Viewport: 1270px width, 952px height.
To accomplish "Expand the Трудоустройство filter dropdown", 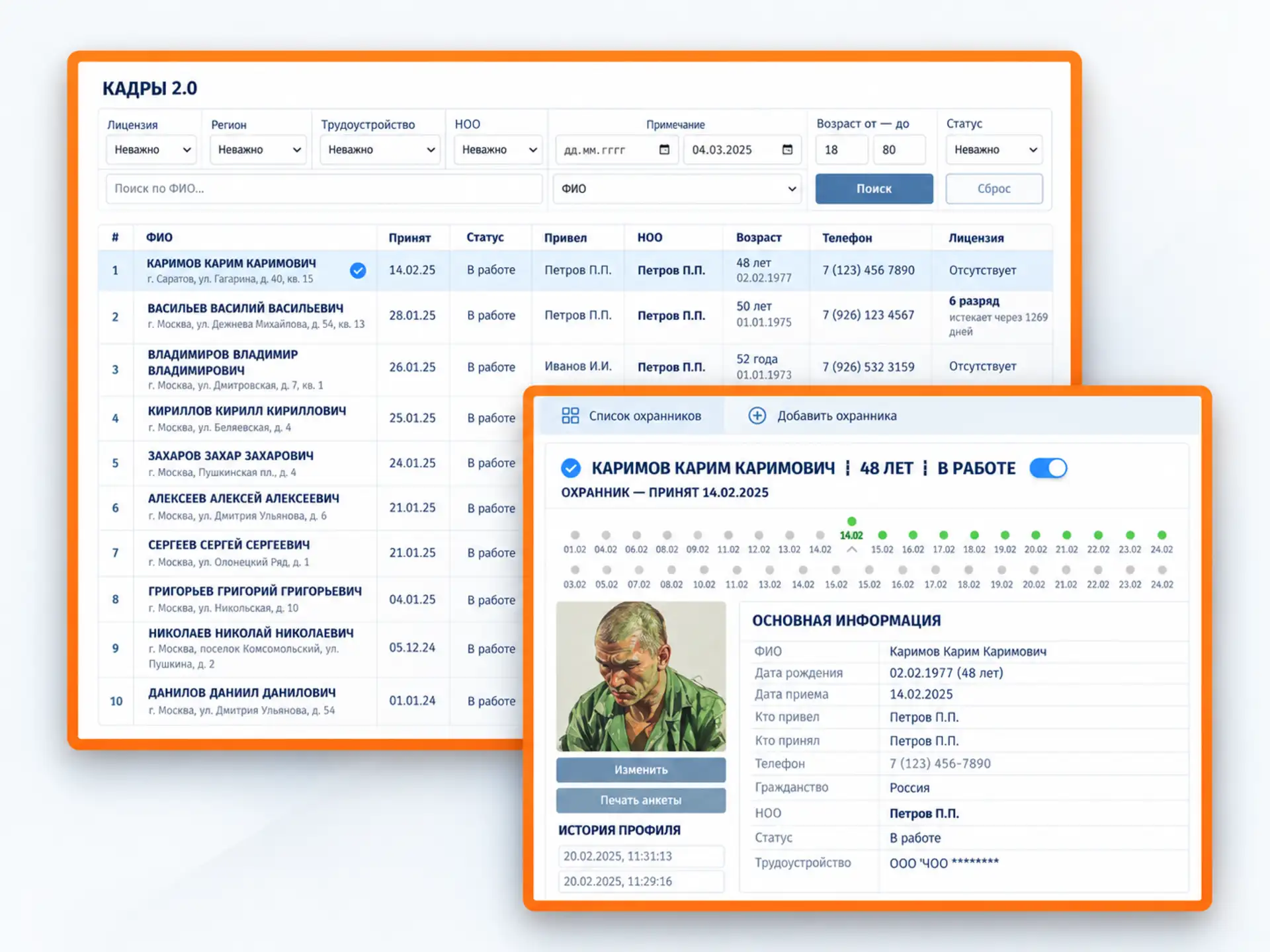I will coord(380,149).
